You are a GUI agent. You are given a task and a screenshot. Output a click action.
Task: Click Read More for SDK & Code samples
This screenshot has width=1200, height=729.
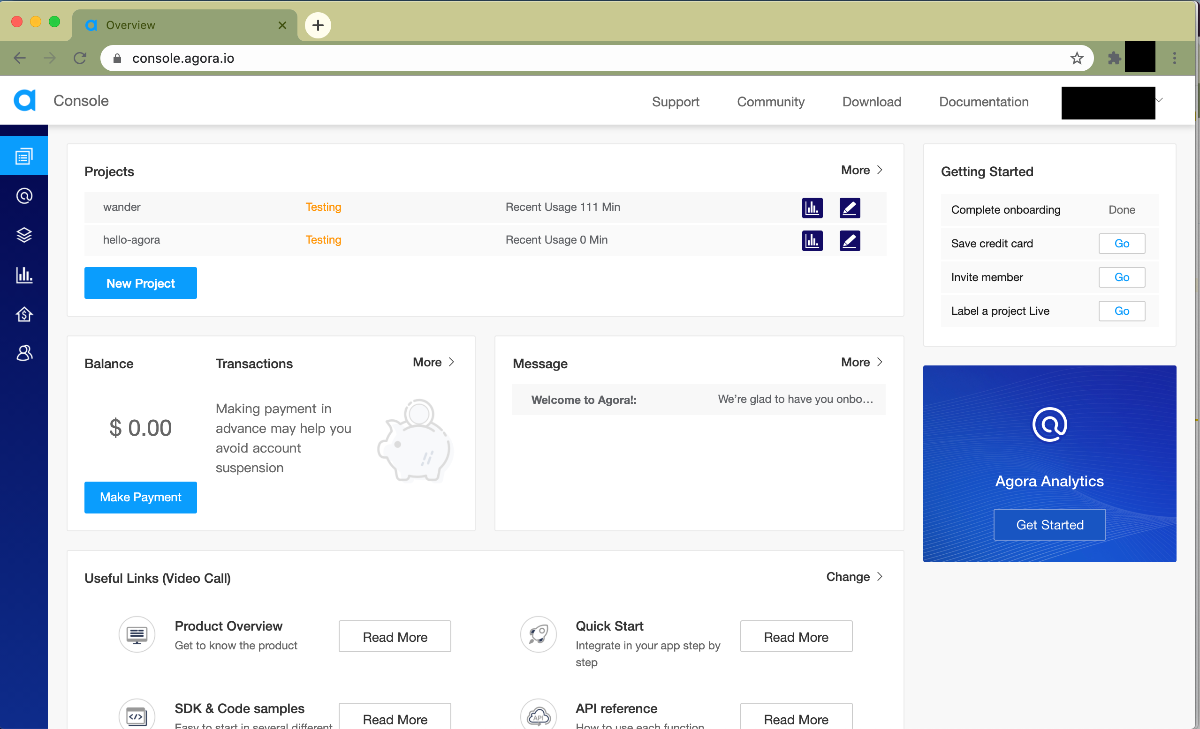(395, 716)
